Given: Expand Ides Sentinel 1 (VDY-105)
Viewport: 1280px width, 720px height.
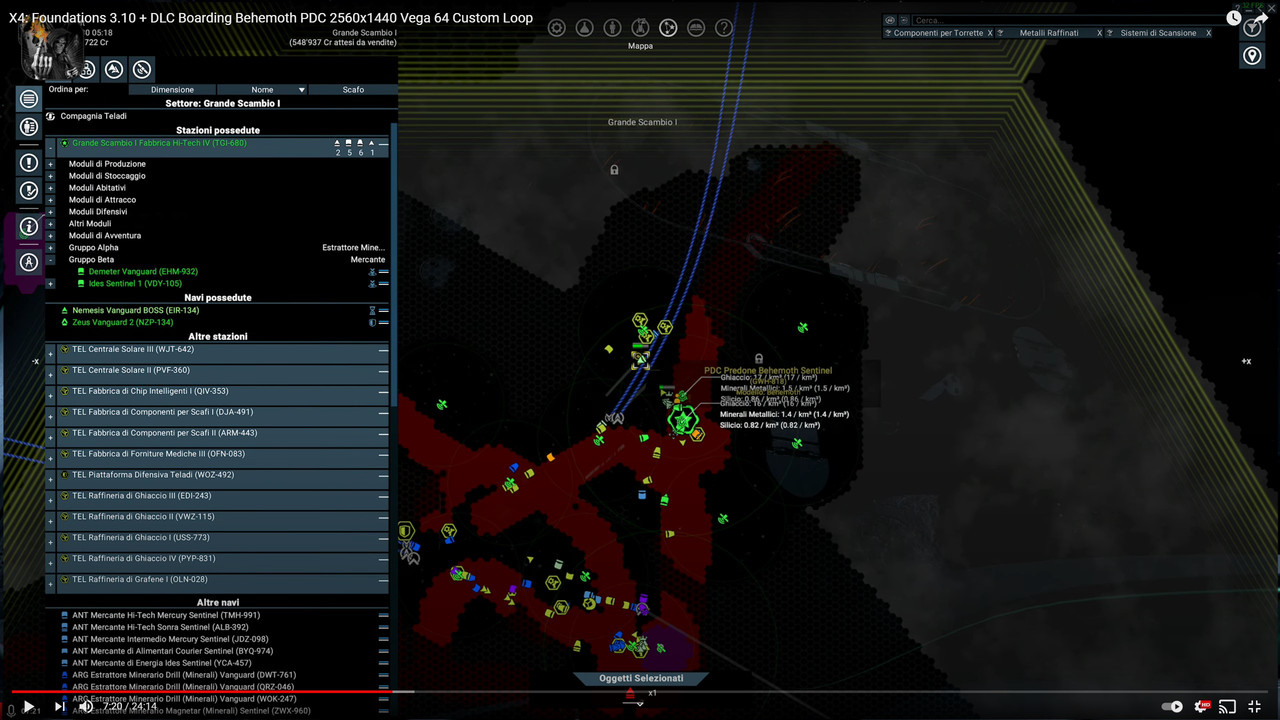Looking at the screenshot, I should pos(51,284).
